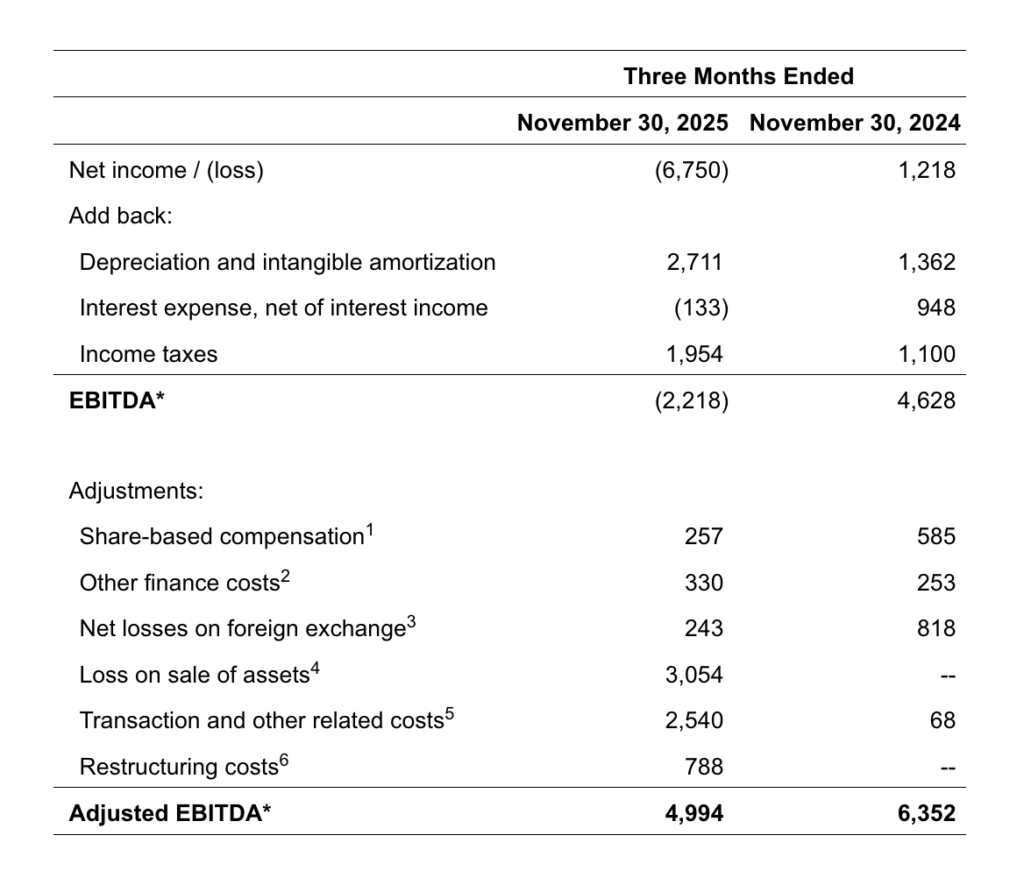Select the 2,711 depreciation value
Screen dimensions: 1024x878
coord(694,262)
